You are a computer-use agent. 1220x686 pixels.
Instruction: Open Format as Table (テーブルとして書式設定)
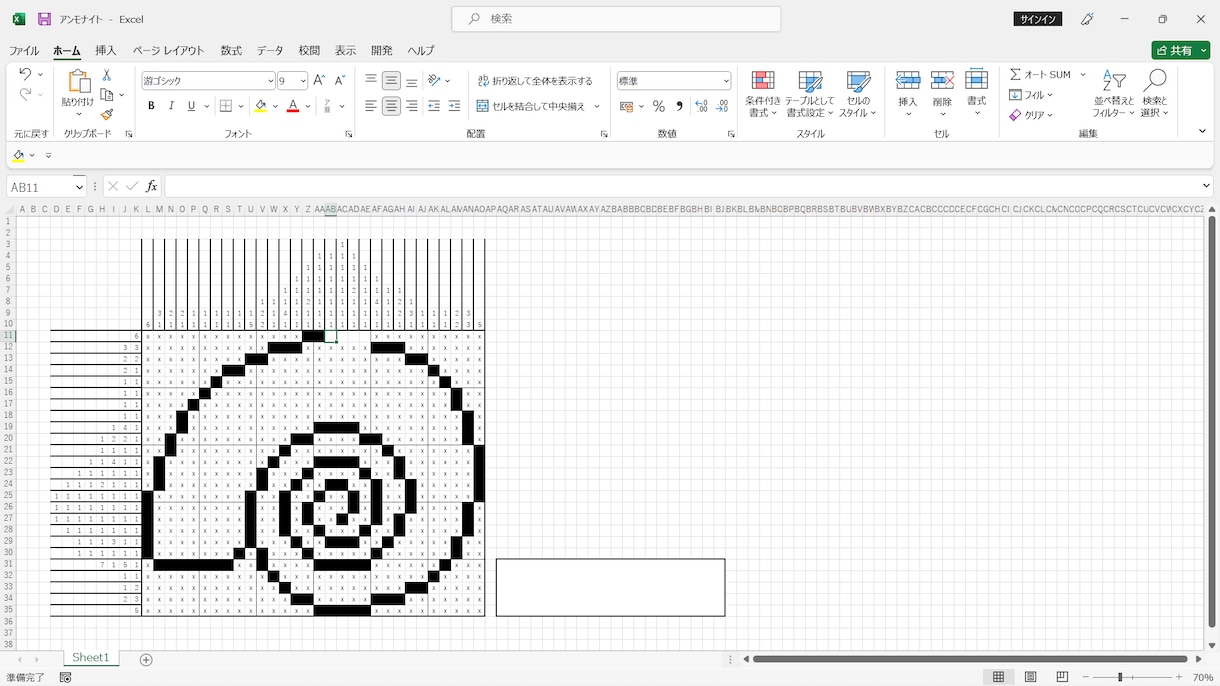pyautogui.click(x=809, y=95)
